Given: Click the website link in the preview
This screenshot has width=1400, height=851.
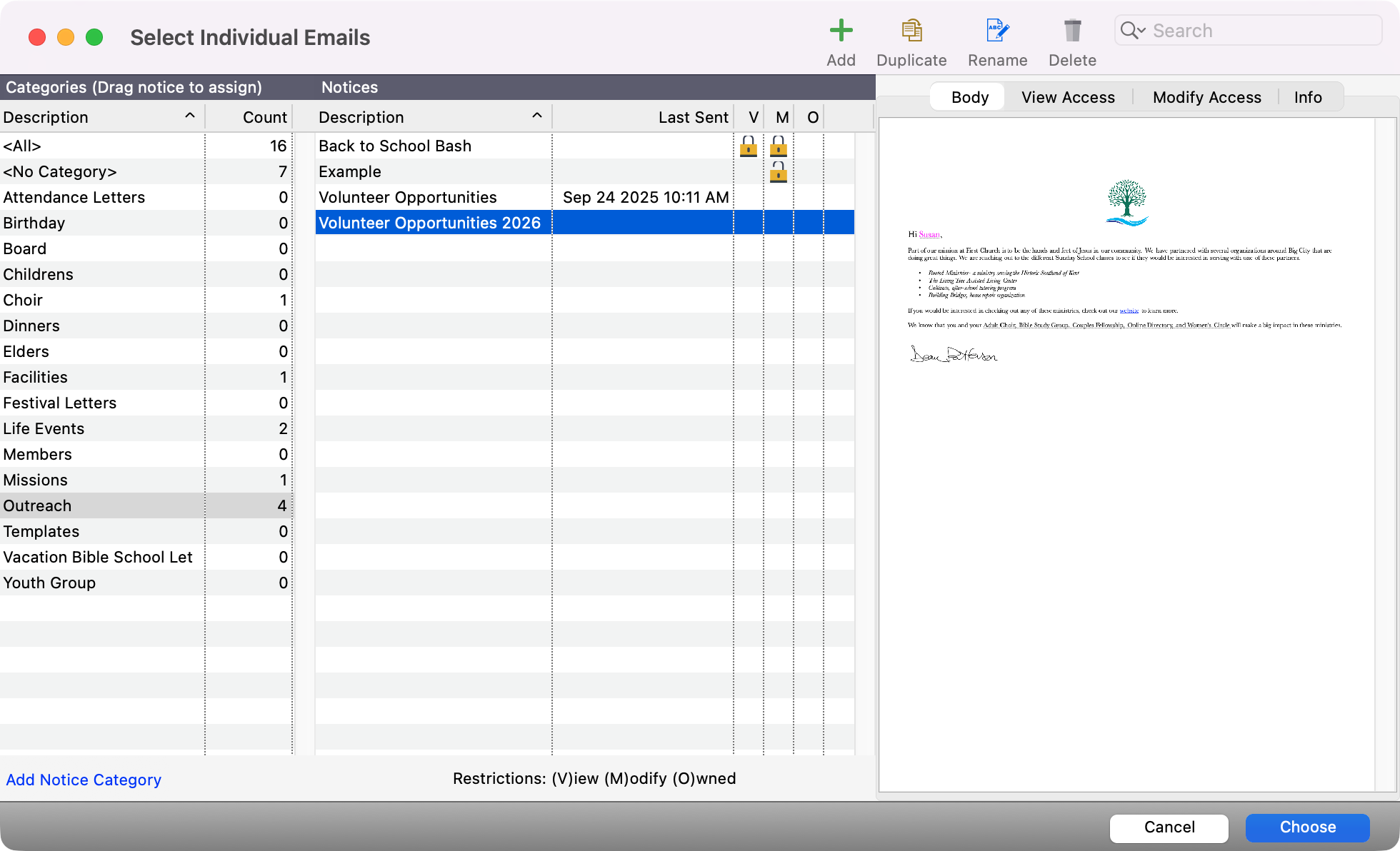Looking at the screenshot, I should [x=1129, y=311].
